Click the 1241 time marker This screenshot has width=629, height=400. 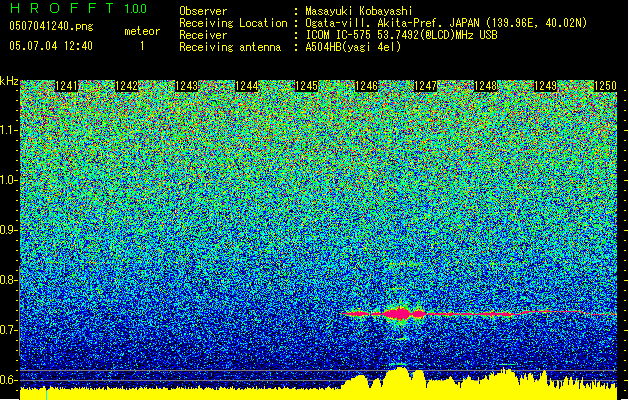(x=66, y=86)
